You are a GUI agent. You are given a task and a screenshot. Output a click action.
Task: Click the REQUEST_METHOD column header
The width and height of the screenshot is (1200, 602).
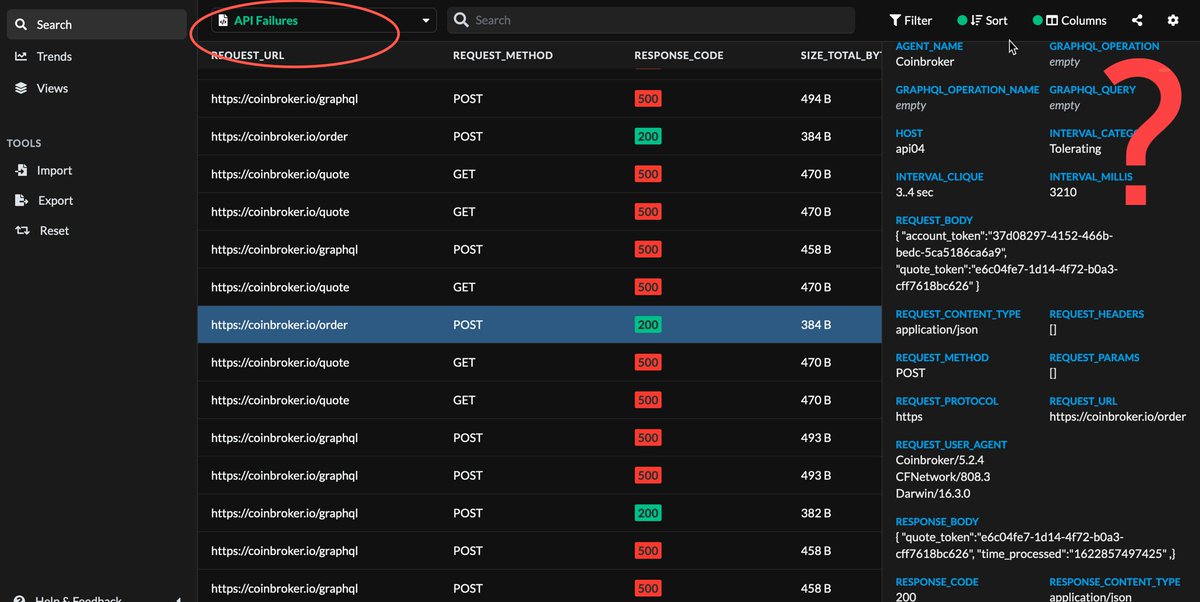click(x=503, y=55)
